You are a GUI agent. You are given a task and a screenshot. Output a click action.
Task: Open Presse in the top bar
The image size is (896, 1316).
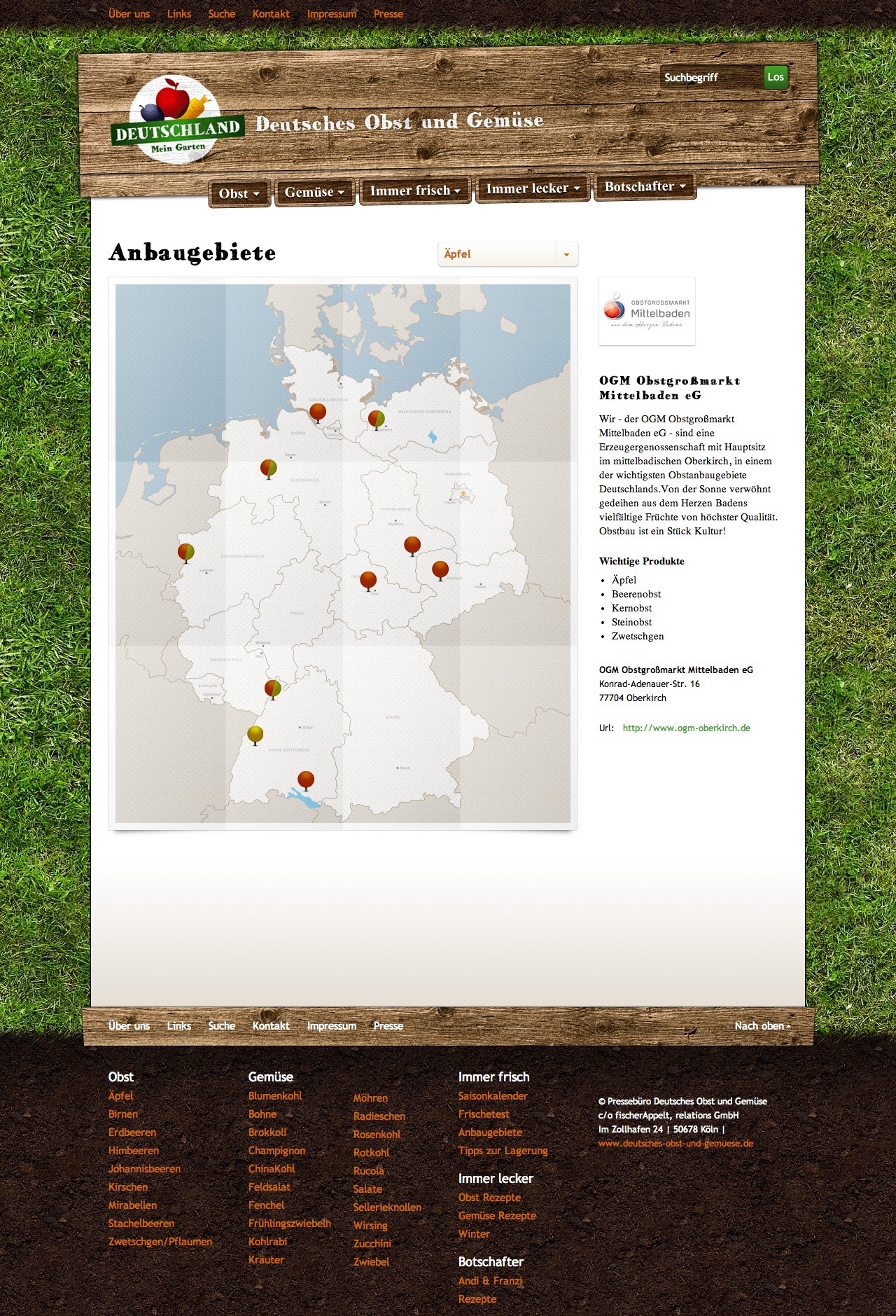388,14
